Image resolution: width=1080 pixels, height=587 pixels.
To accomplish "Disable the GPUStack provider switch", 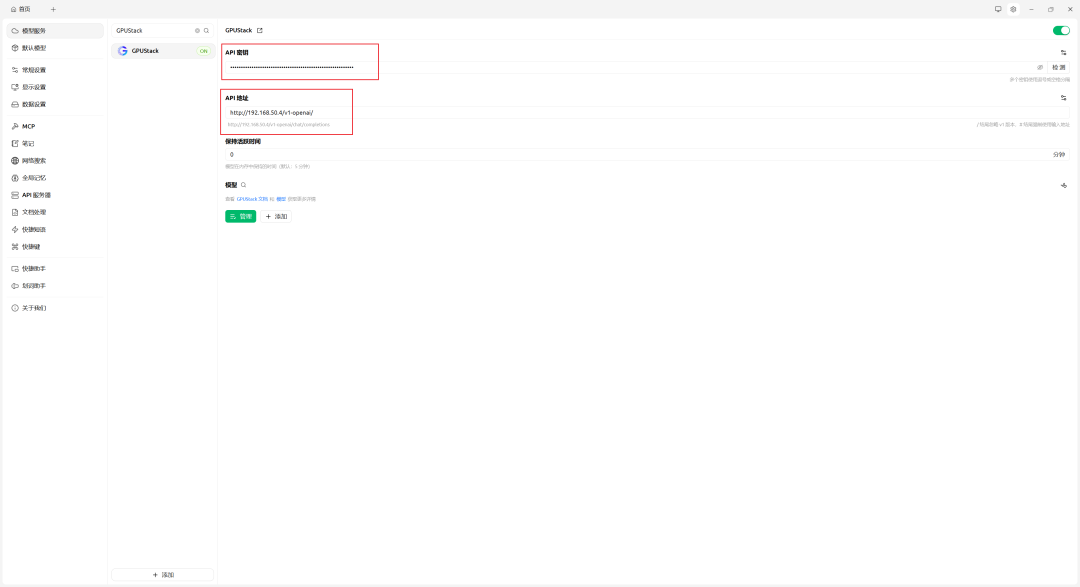I will (1061, 30).
